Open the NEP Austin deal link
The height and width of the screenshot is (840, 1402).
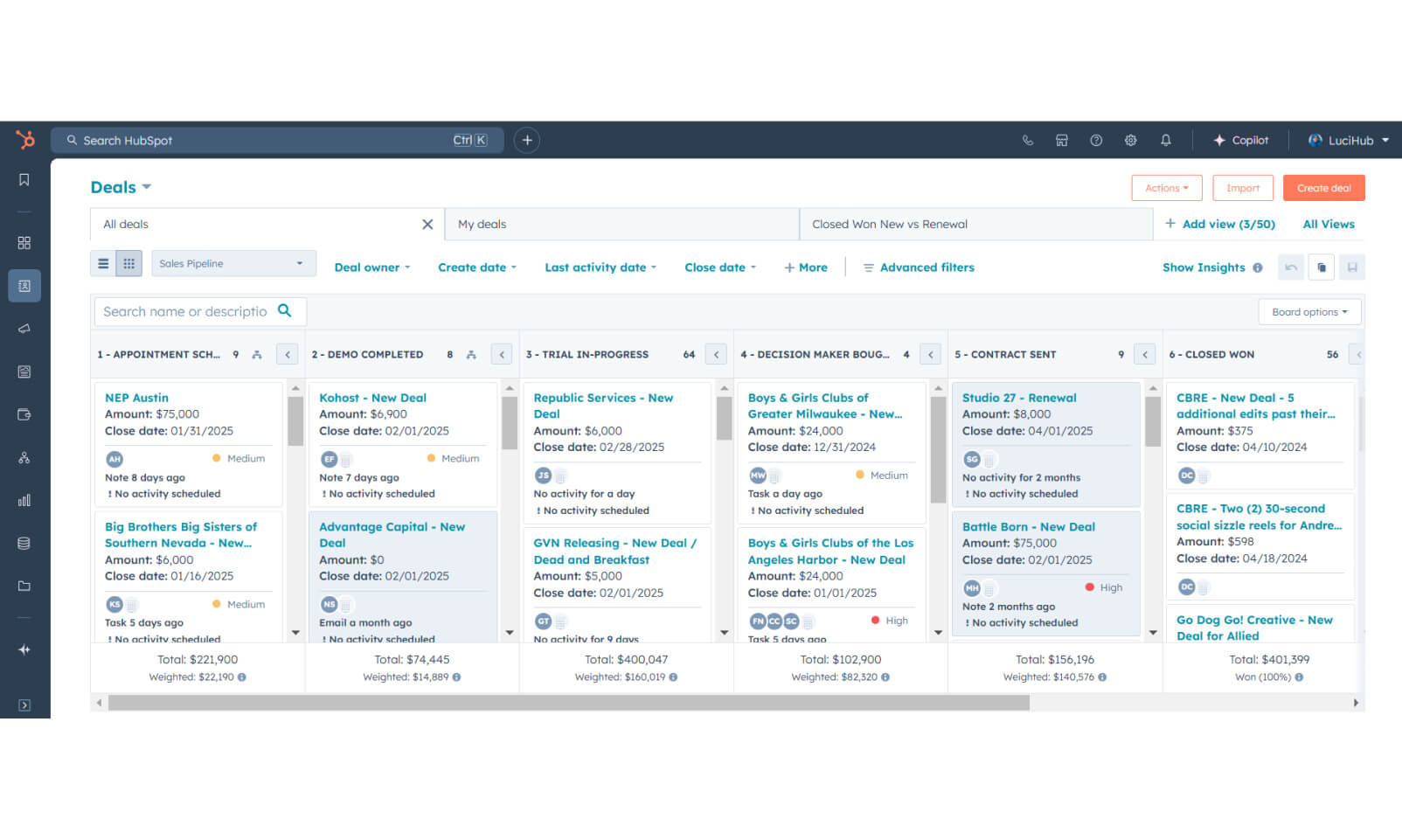tap(136, 398)
